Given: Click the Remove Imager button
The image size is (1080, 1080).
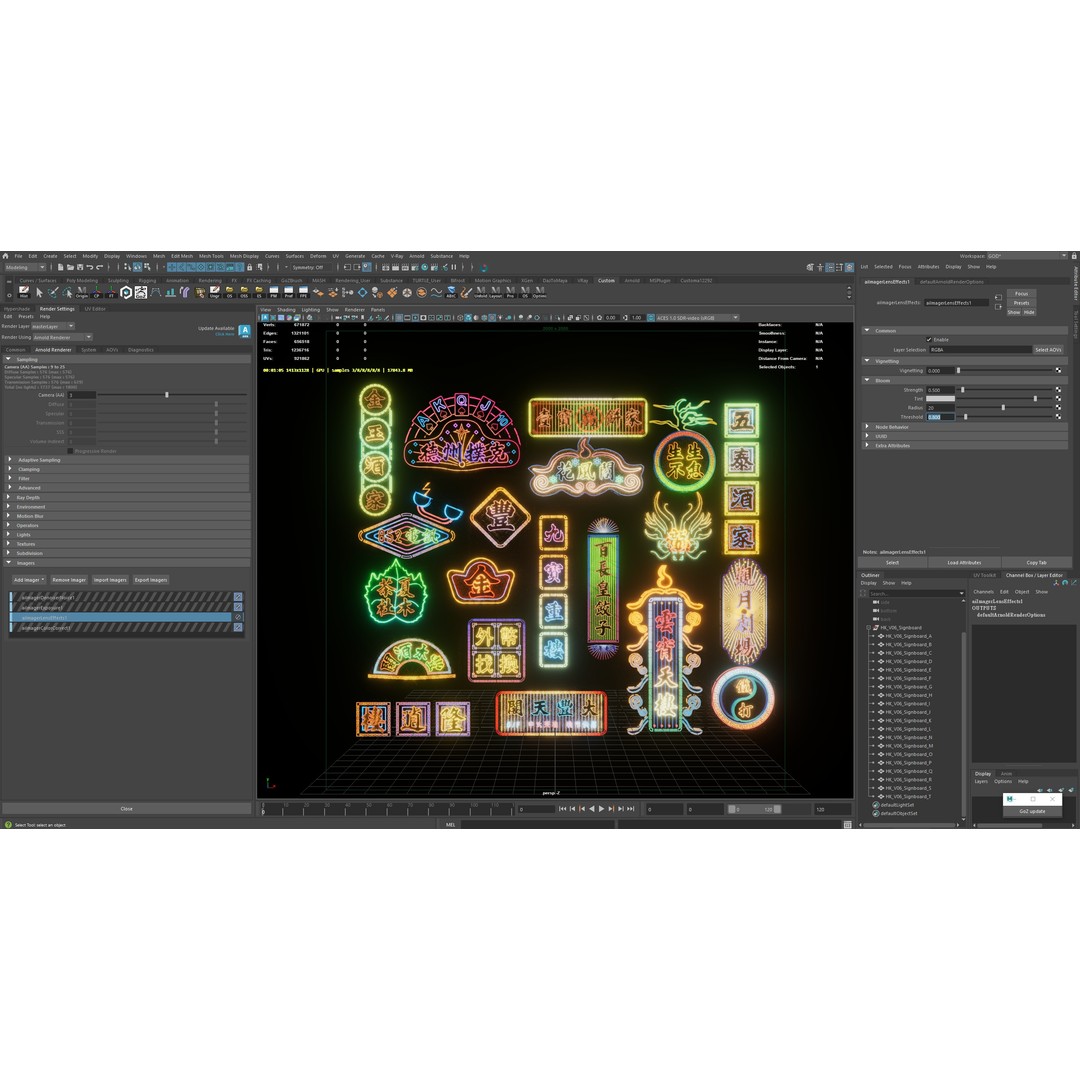Looking at the screenshot, I should coord(69,580).
